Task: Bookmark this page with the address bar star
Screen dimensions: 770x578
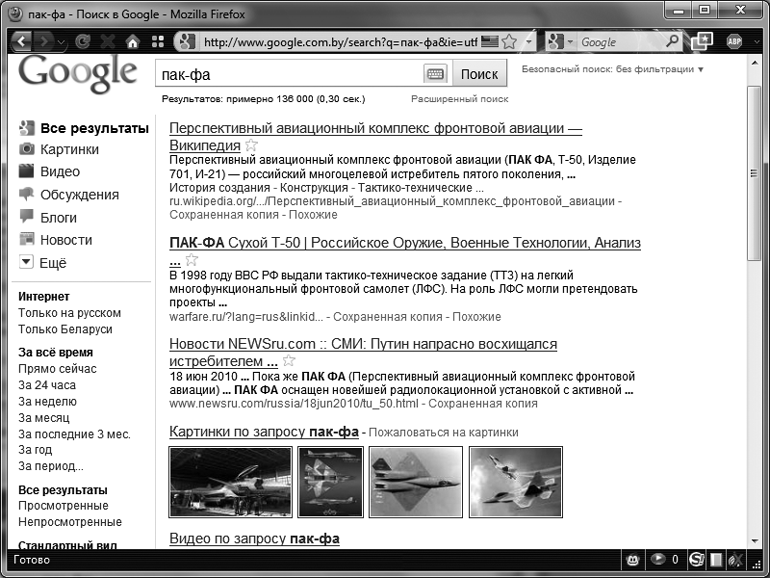Action: click(509, 42)
